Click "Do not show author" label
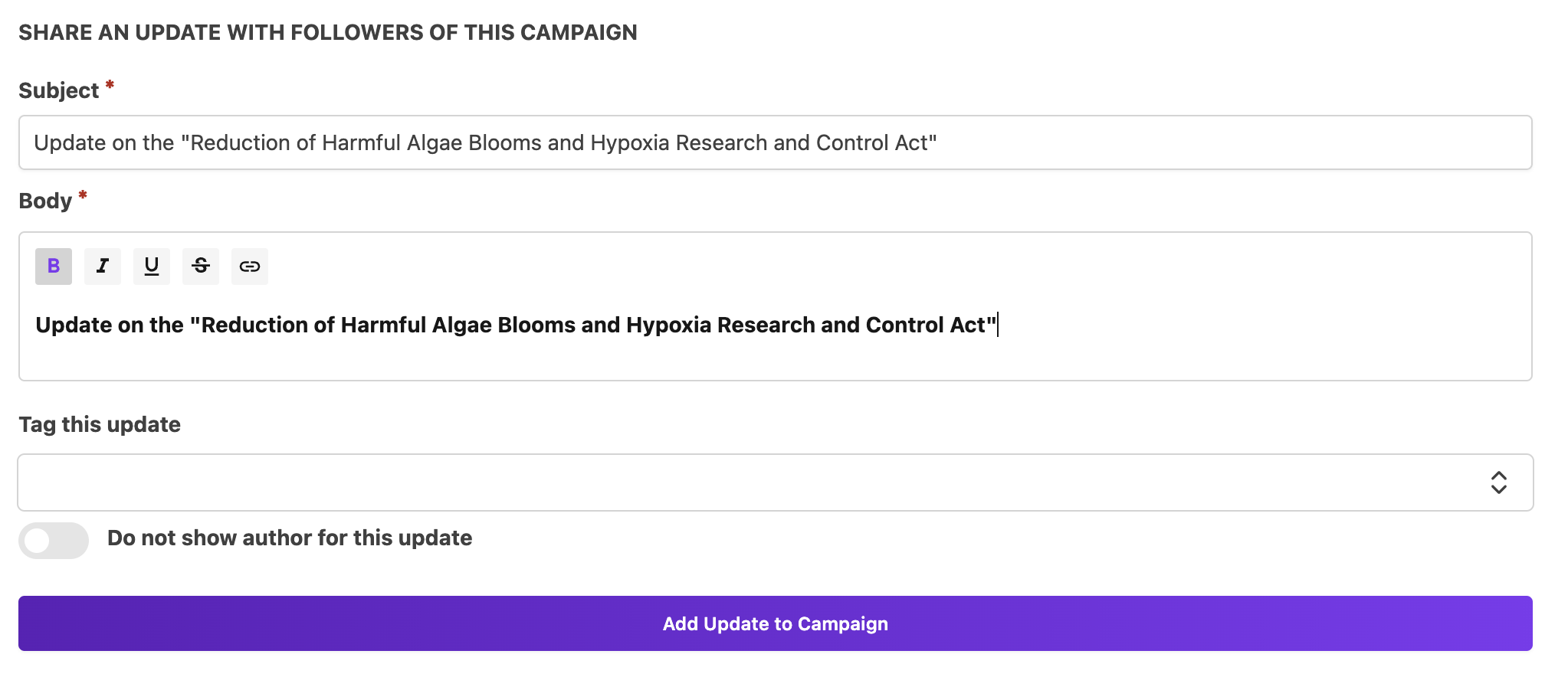1568x677 pixels. pos(289,538)
